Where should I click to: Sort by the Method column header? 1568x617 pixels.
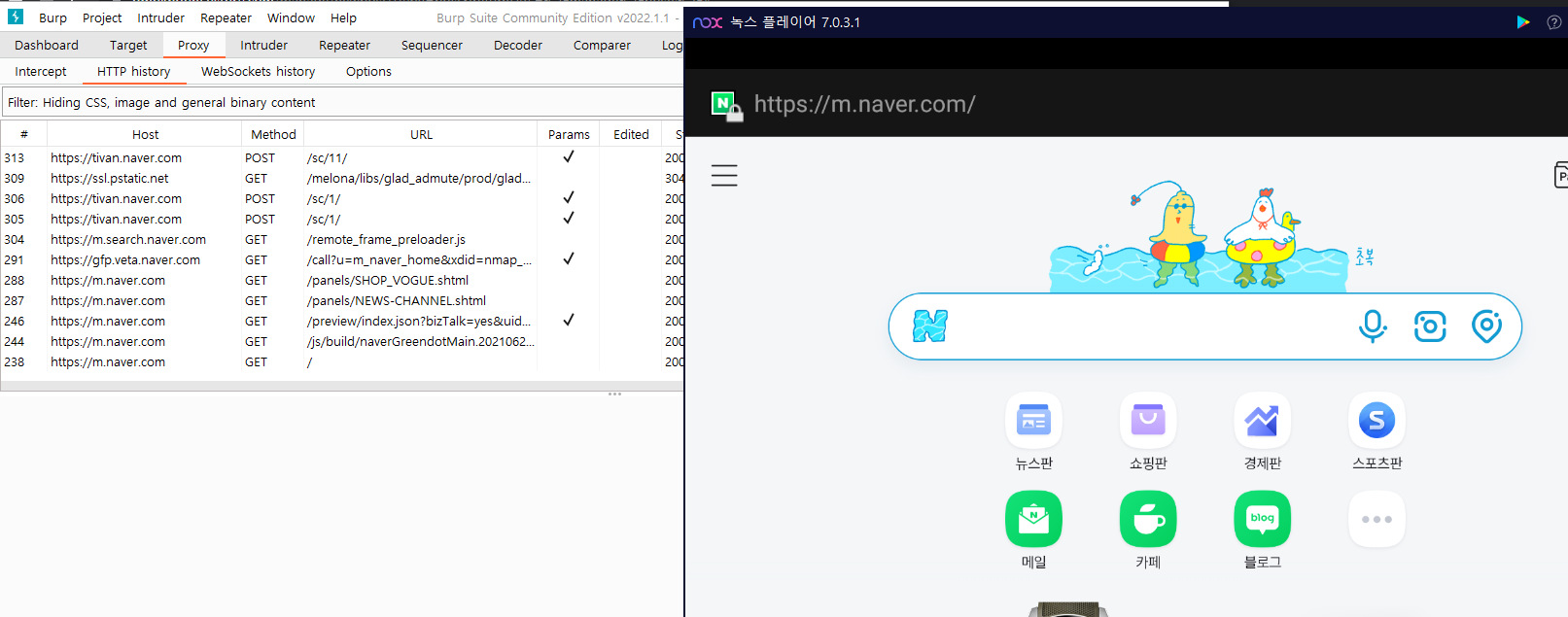273,134
